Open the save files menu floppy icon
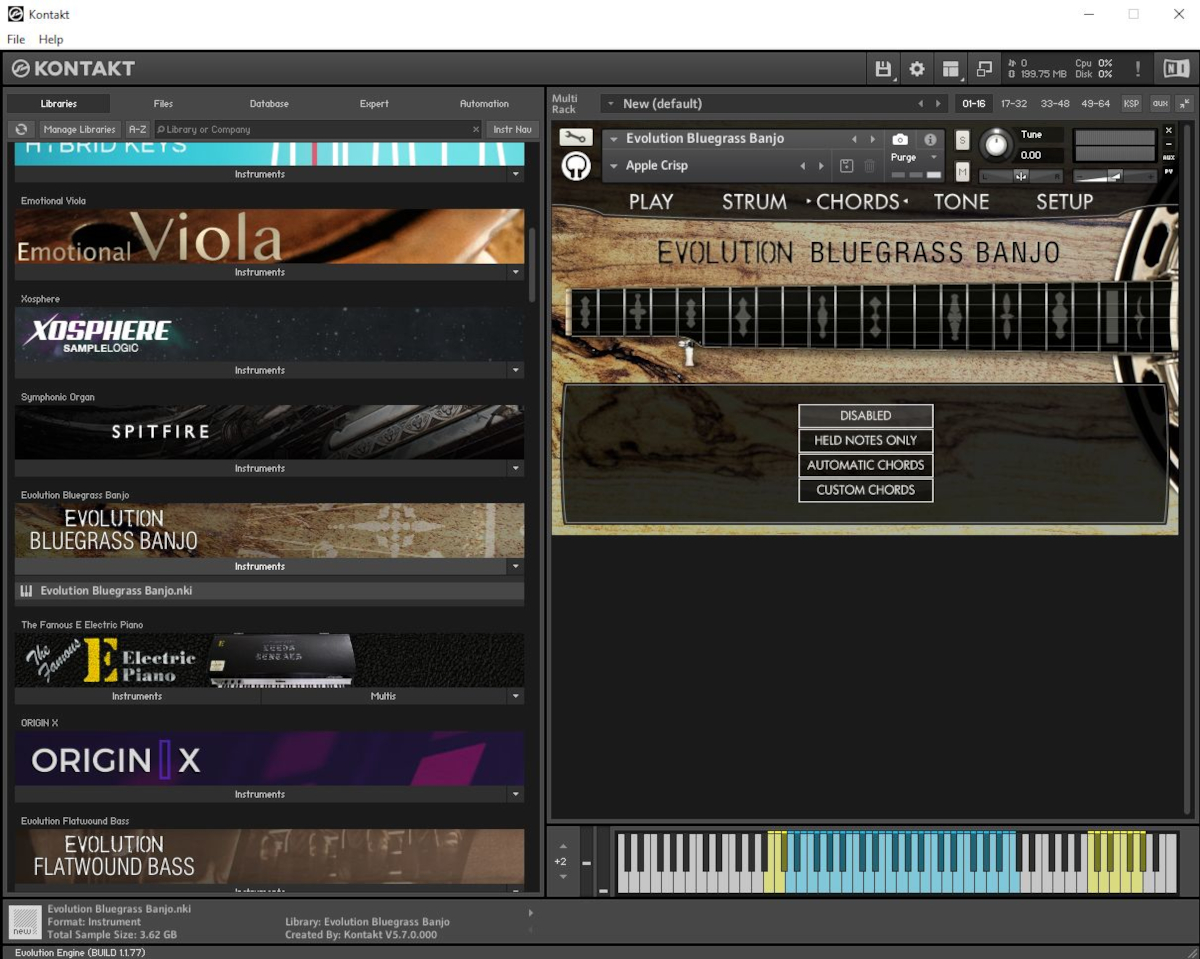1200x959 pixels. [x=883, y=69]
